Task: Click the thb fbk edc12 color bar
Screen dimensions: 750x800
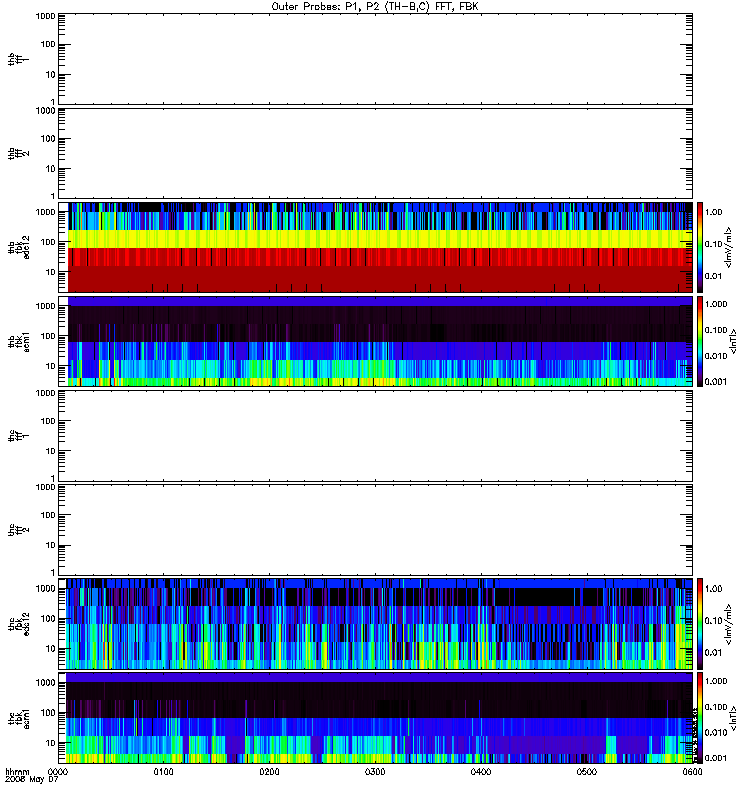Action: [x=700, y=247]
